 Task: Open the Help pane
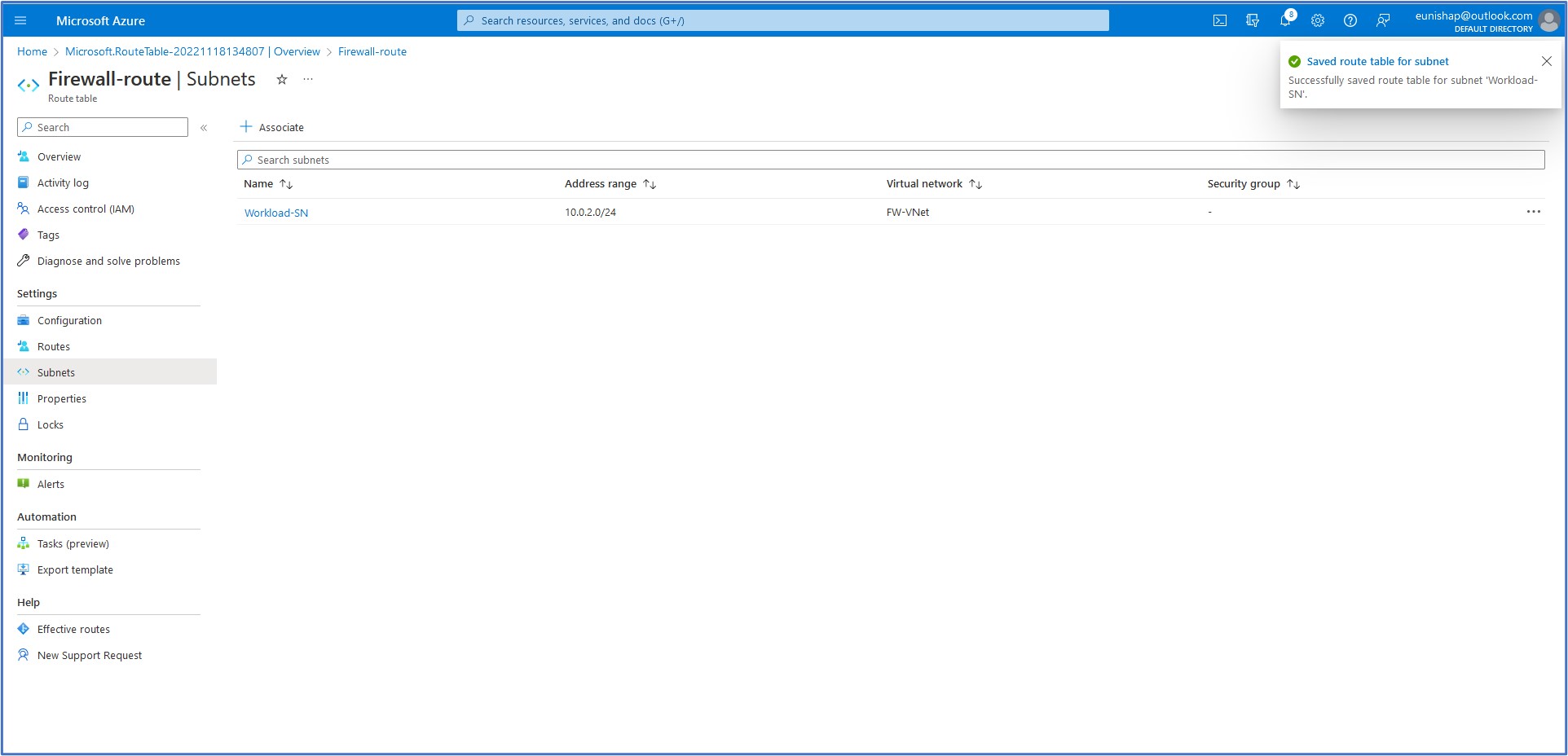tap(1350, 20)
